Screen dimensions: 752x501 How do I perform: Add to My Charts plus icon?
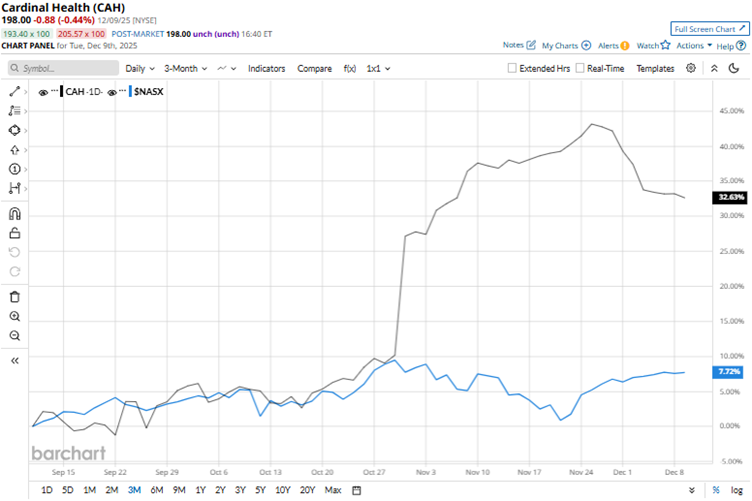[586, 46]
